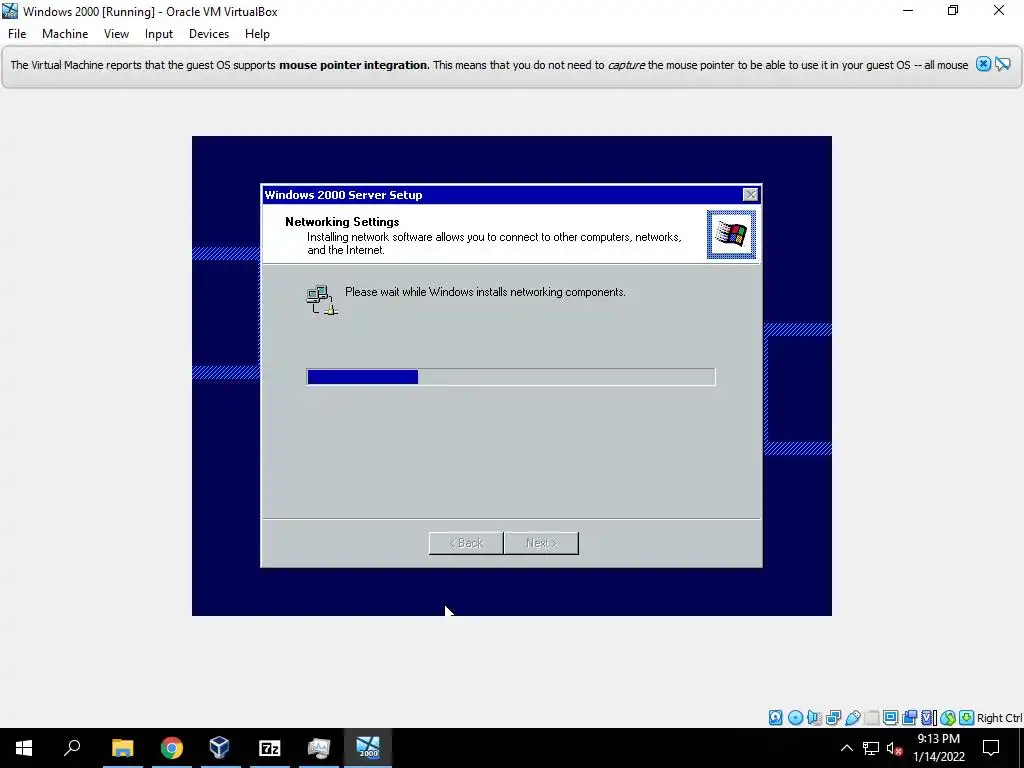1024x768 pixels.
Task: Open the computer-shaped app icon after 7-Zip
Action: [319, 748]
